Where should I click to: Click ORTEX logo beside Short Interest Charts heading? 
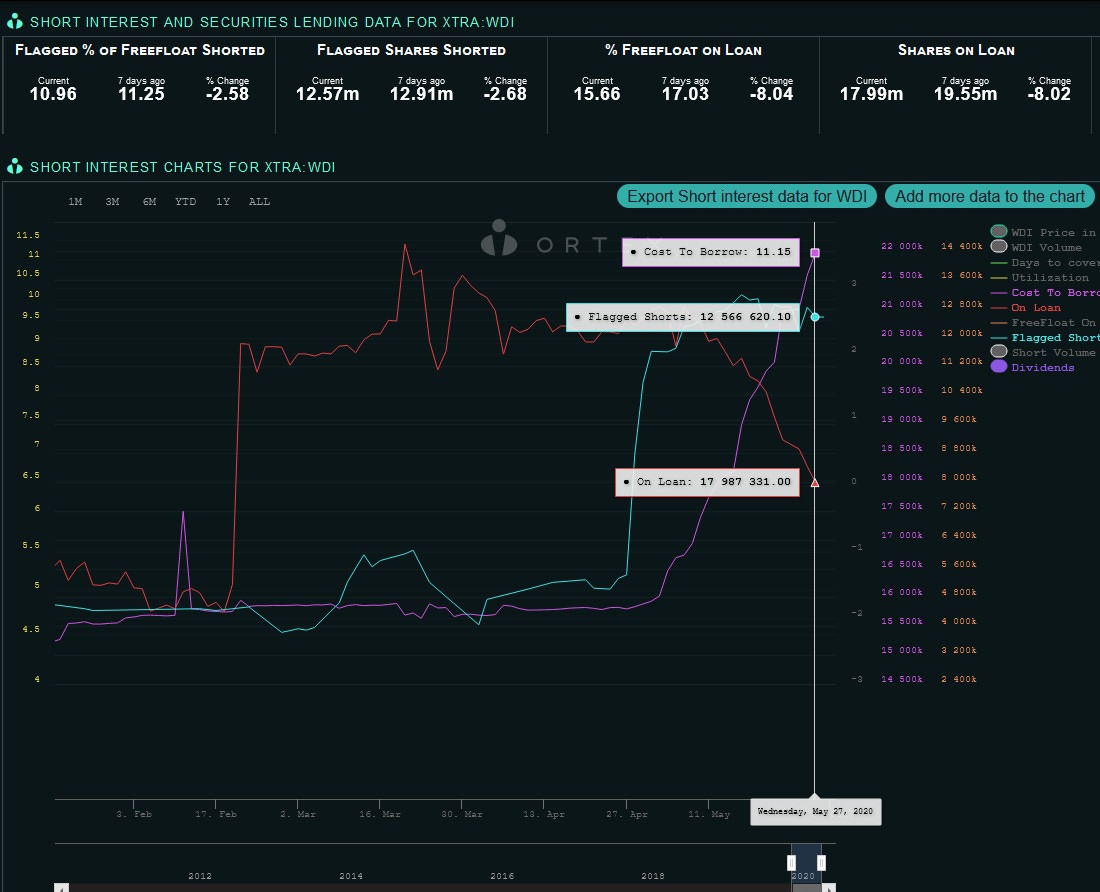pyautogui.click(x=15, y=167)
